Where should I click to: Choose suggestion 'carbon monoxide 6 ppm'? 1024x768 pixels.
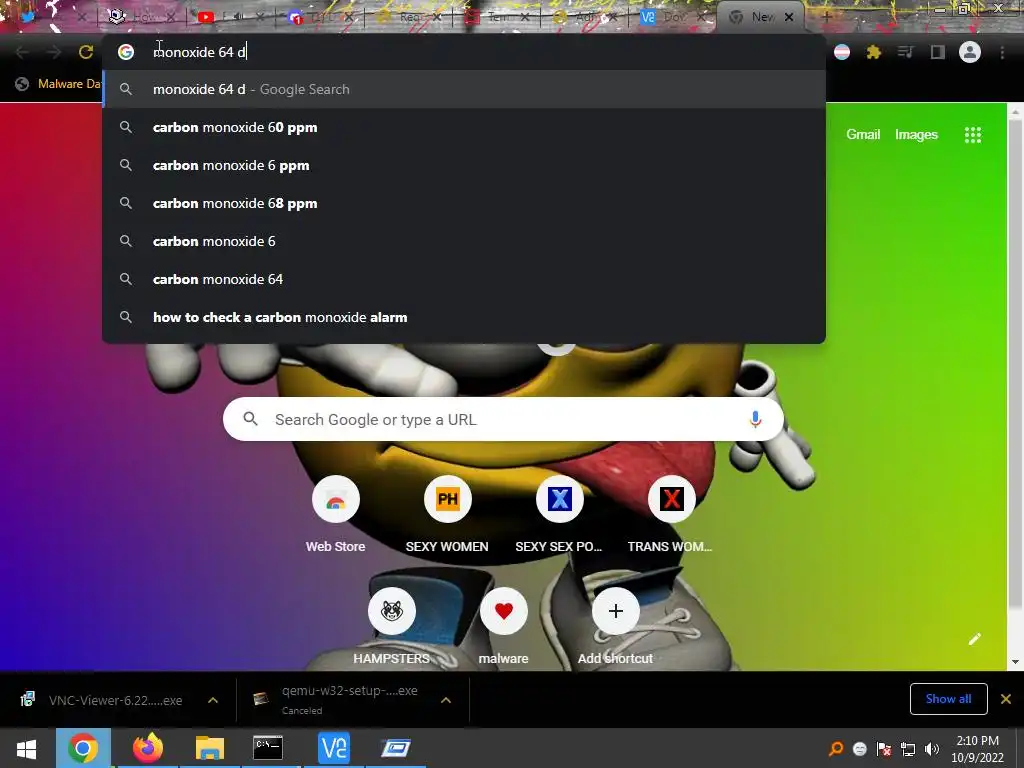pyautogui.click(x=464, y=165)
